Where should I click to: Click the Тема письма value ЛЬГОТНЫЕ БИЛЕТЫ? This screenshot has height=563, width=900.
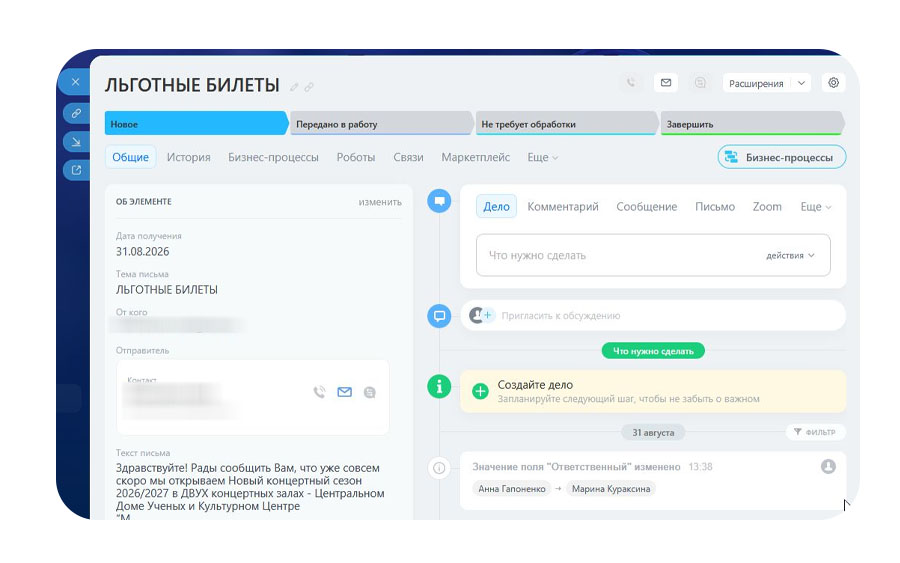(x=166, y=290)
